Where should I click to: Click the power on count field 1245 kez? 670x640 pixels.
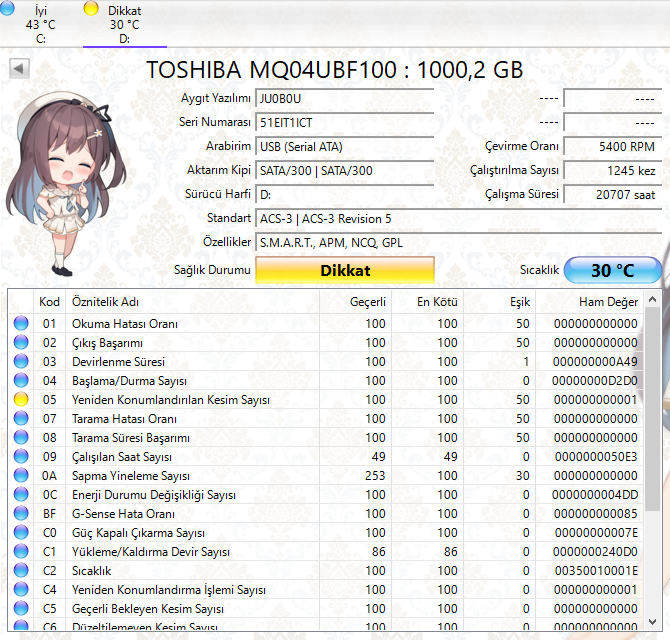tap(613, 170)
